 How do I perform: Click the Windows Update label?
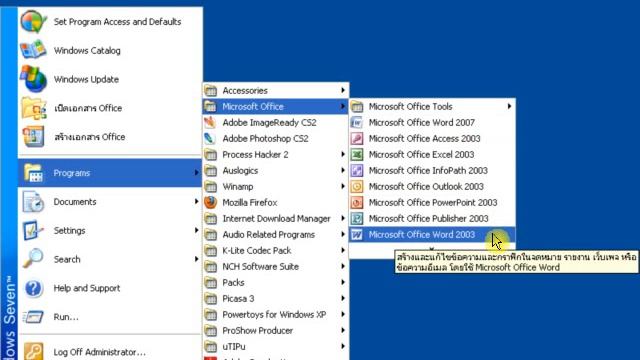click(x=86, y=79)
